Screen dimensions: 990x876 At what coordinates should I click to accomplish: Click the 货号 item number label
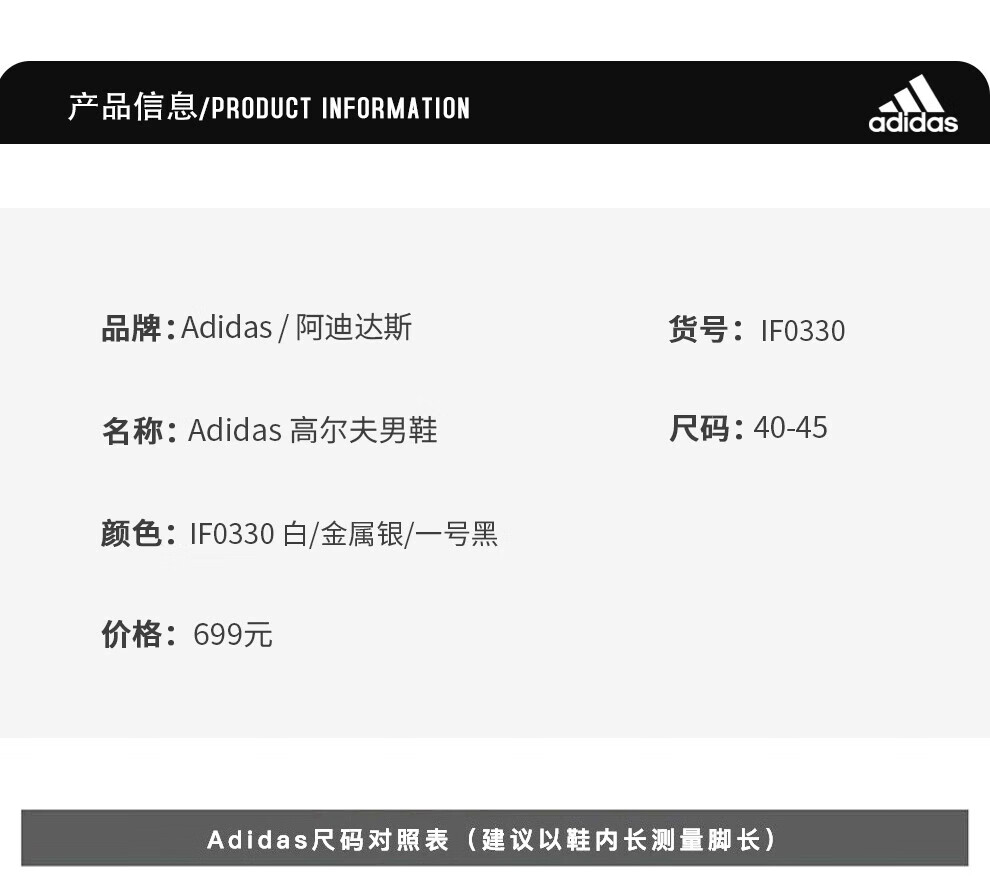tap(699, 329)
